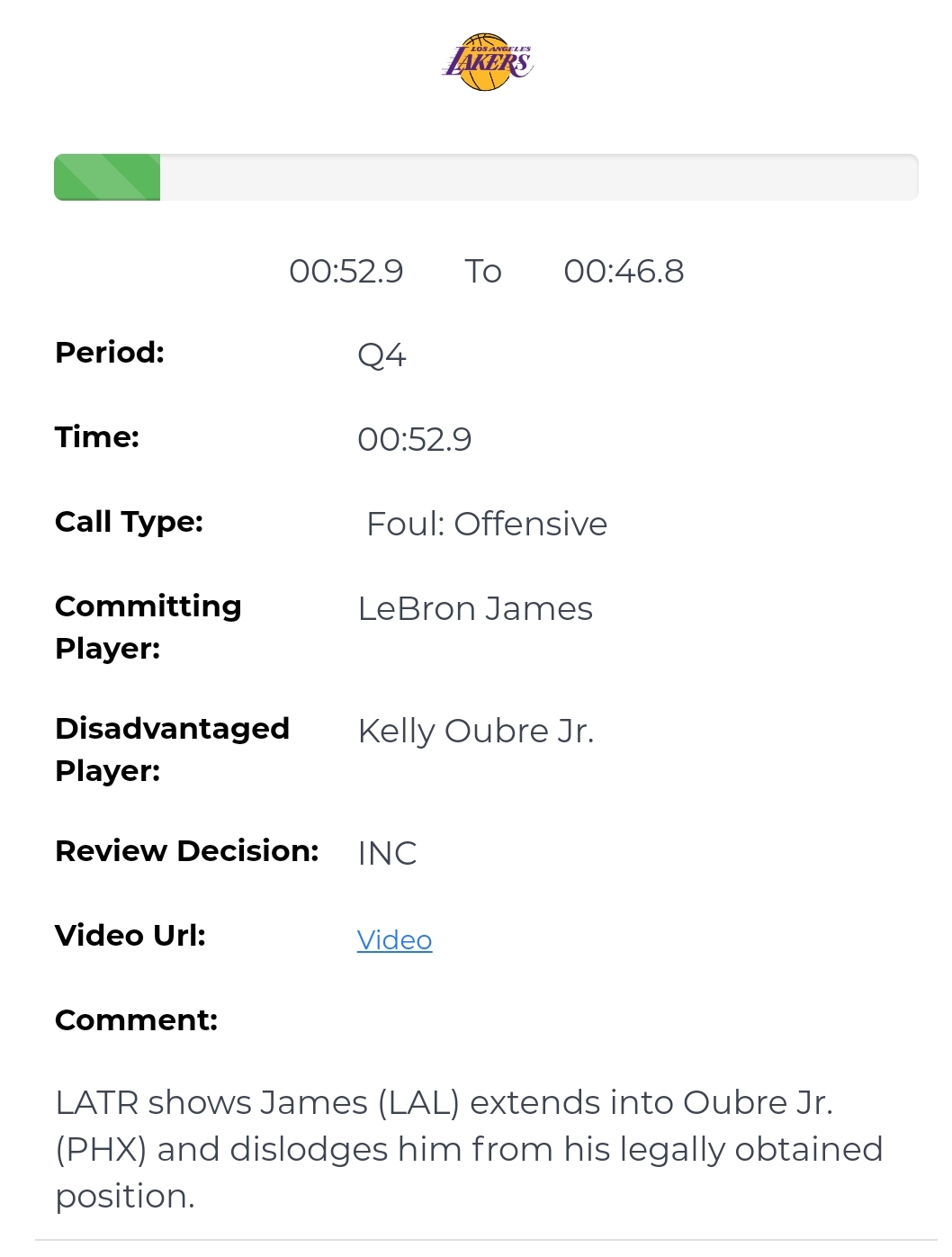This screenshot has width=952, height=1257.
Task: Click the LATR comment paragraph text
Action: pyautogui.click(x=468, y=1149)
